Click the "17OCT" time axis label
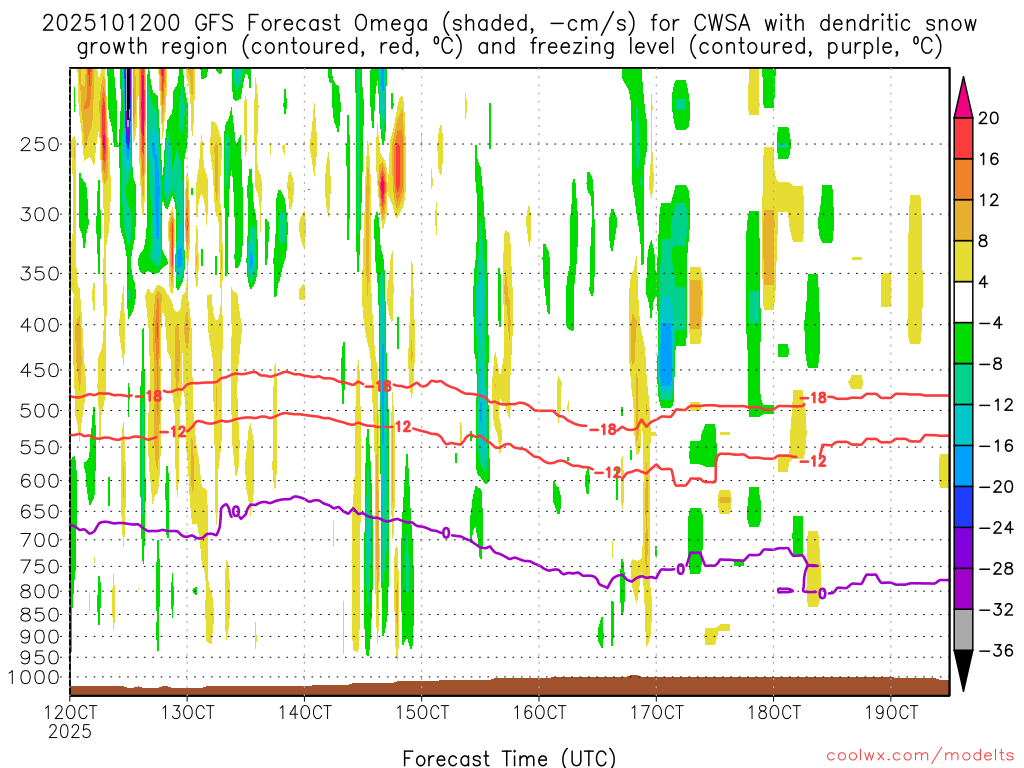Viewport: 1024px width, 768px height. click(656, 712)
